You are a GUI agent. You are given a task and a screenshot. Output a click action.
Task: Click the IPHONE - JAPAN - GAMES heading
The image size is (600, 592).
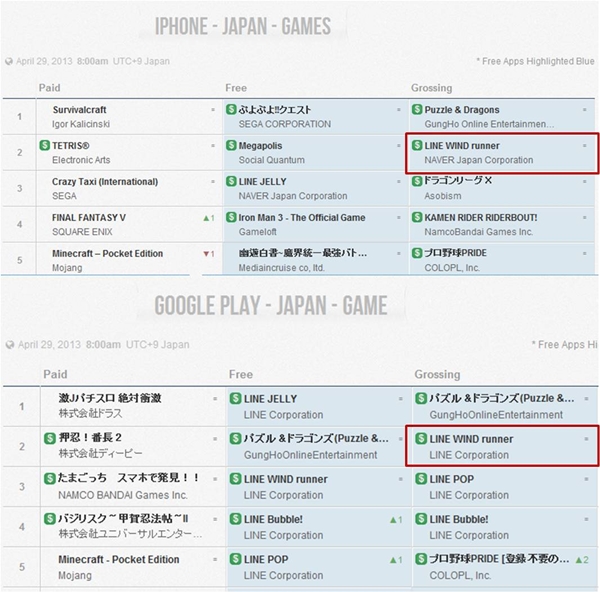tap(243, 26)
